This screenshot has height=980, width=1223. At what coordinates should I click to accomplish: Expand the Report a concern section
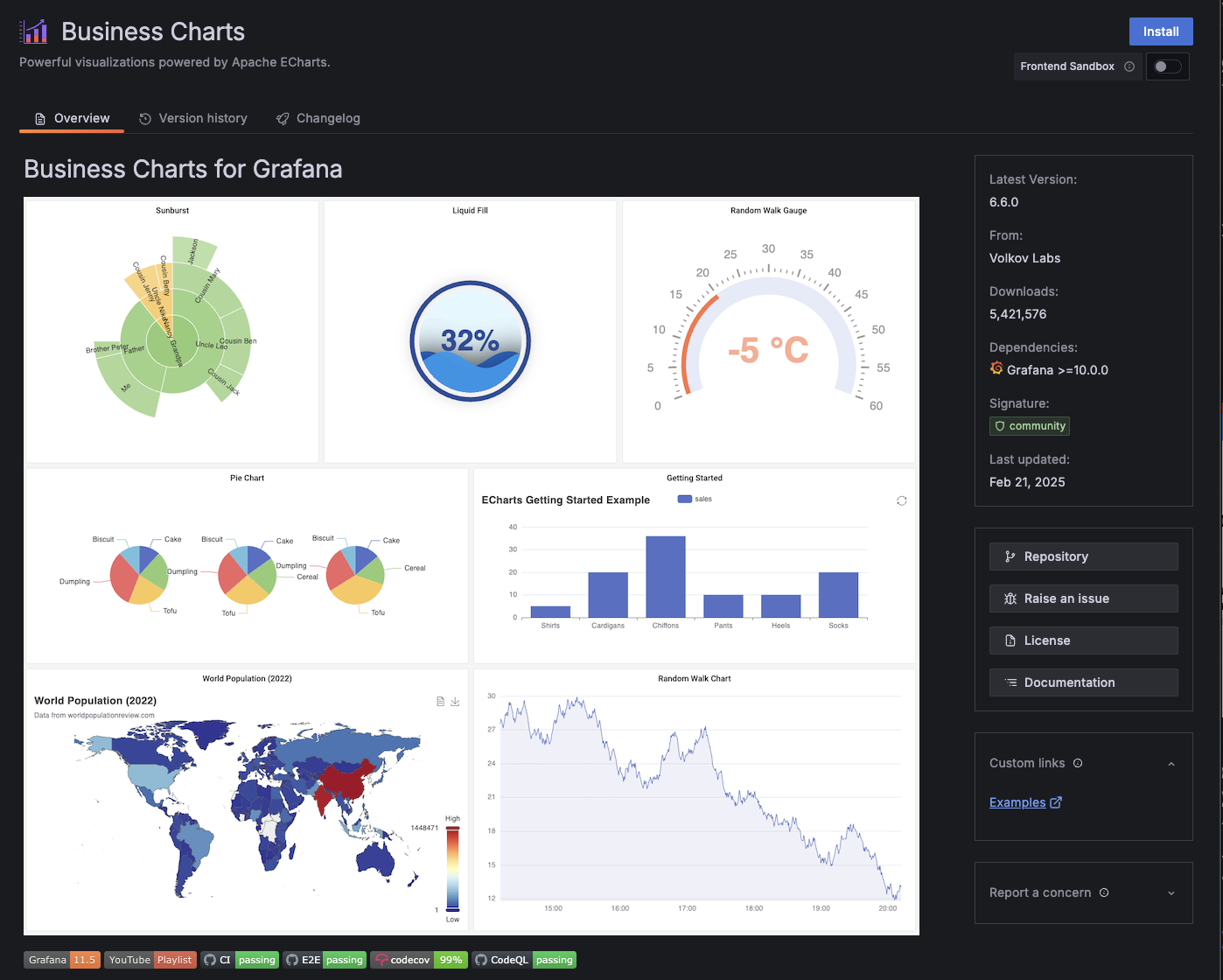coord(1171,893)
